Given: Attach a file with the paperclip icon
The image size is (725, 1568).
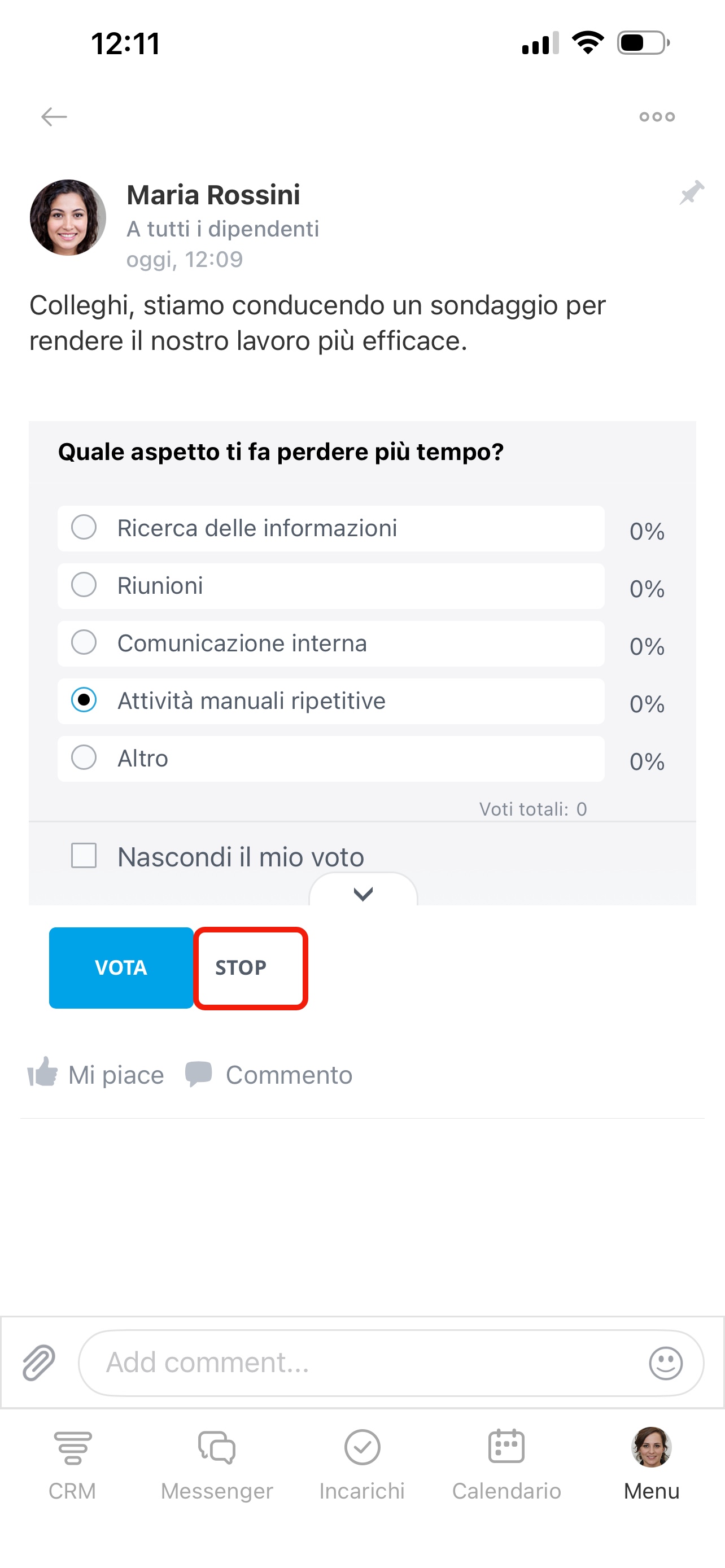Looking at the screenshot, I should (39, 1362).
